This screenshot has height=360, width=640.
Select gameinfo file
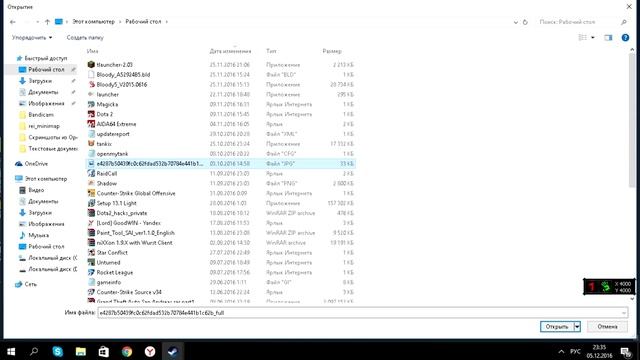tap(109, 282)
